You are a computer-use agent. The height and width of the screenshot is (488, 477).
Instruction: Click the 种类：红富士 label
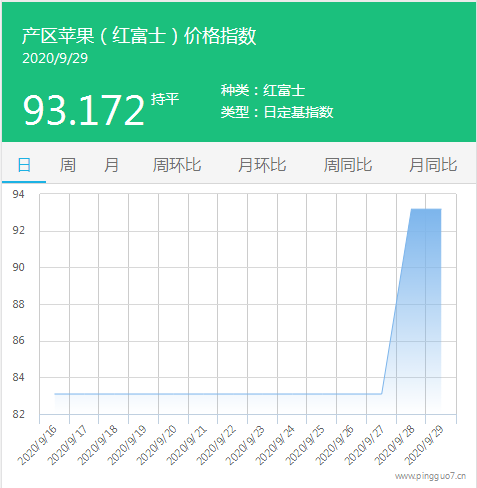263,90
